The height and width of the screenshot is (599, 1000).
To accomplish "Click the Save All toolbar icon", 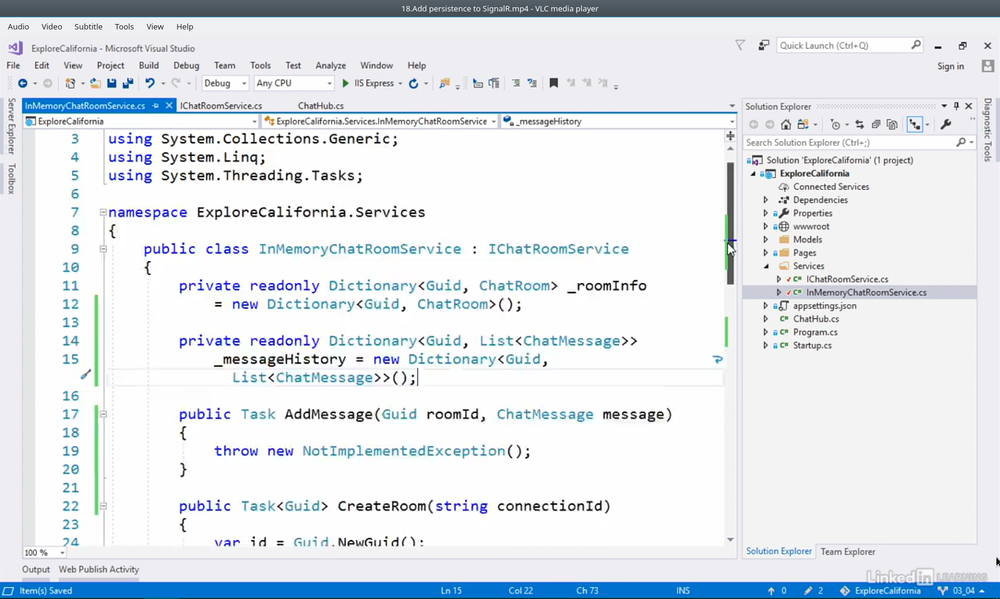I will (128, 84).
